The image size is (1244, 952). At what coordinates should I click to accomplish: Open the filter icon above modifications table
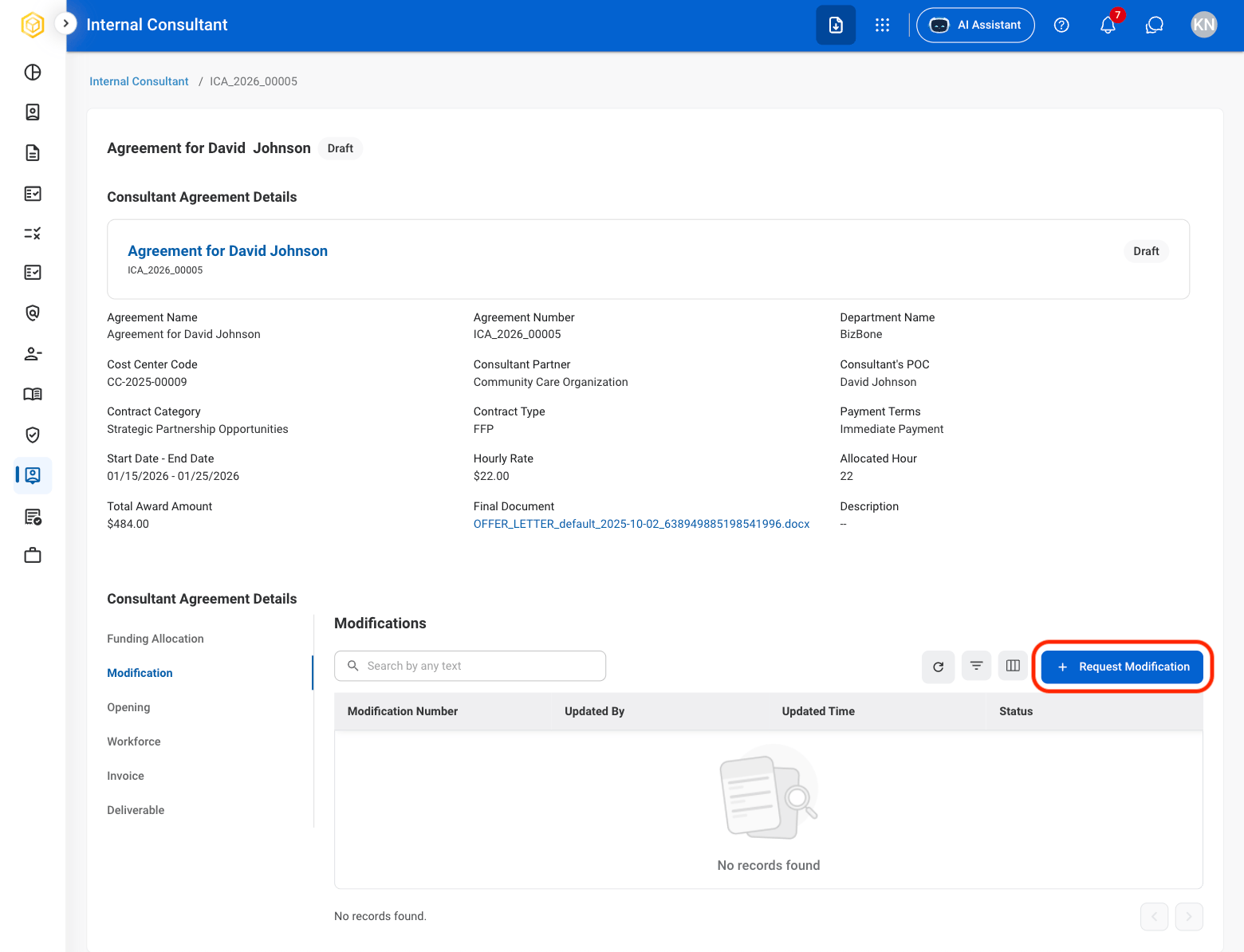click(976, 666)
